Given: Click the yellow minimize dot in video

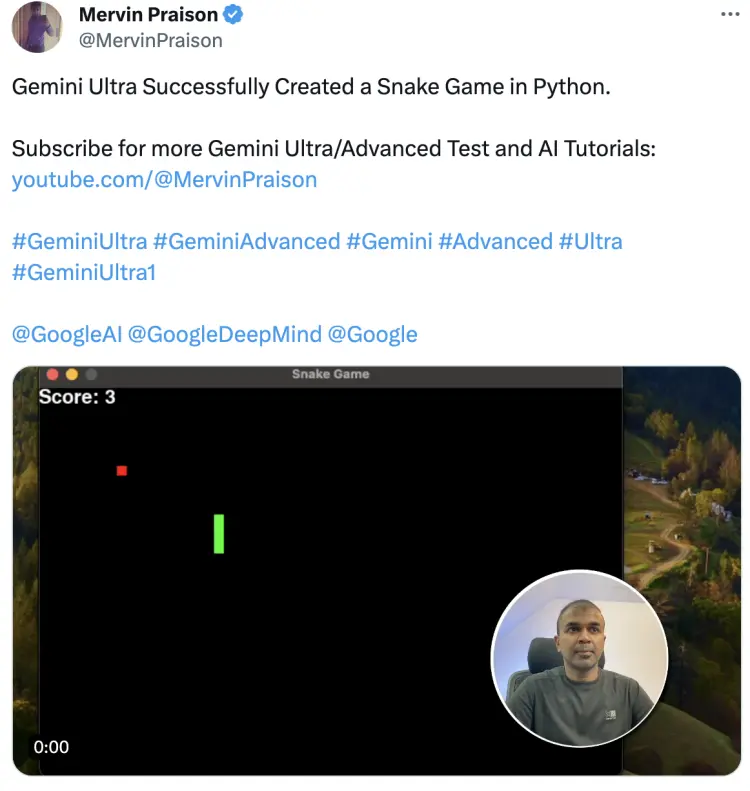Looking at the screenshot, I should pyautogui.click(x=72, y=374).
